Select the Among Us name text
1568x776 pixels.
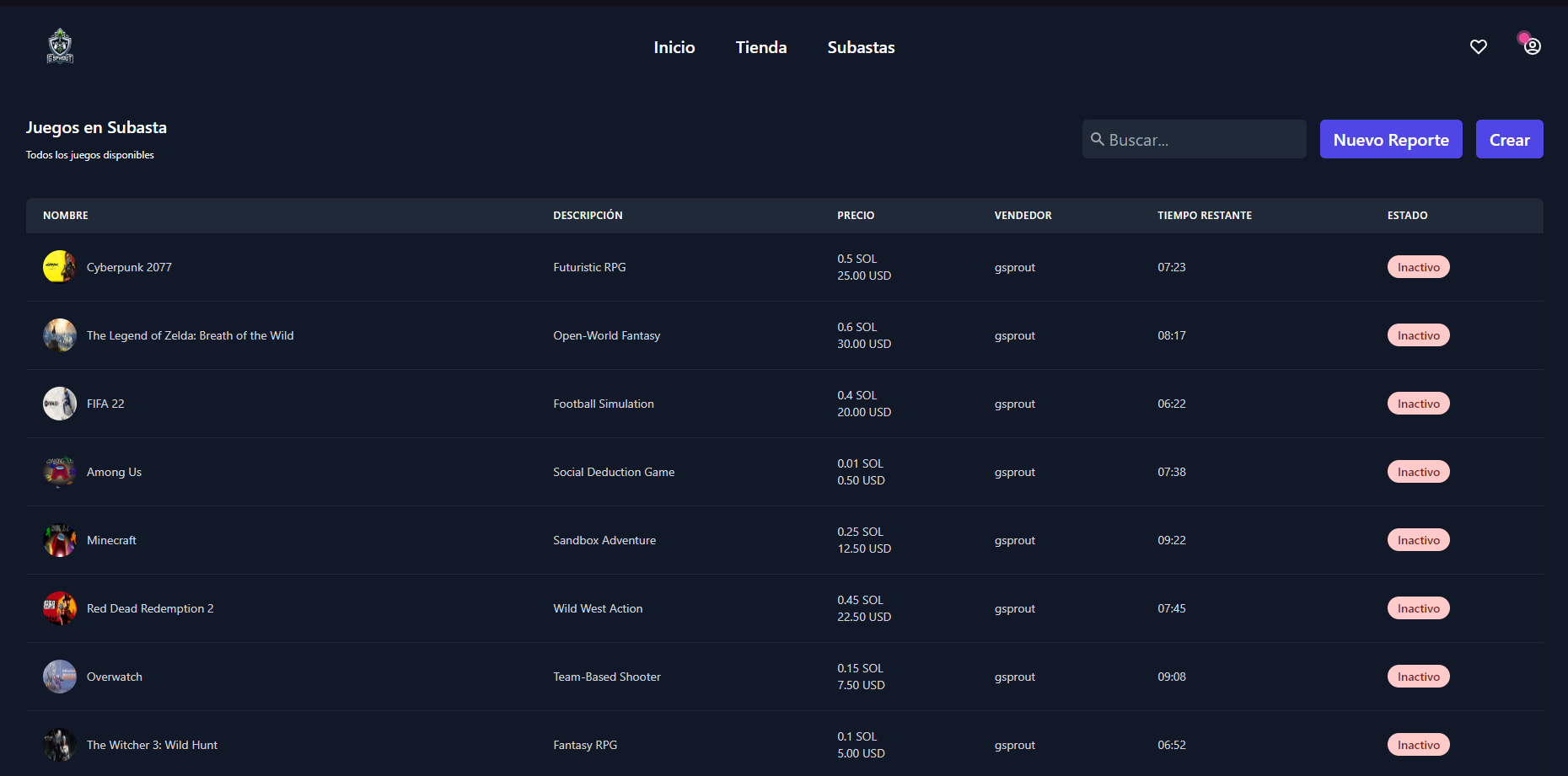(114, 472)
